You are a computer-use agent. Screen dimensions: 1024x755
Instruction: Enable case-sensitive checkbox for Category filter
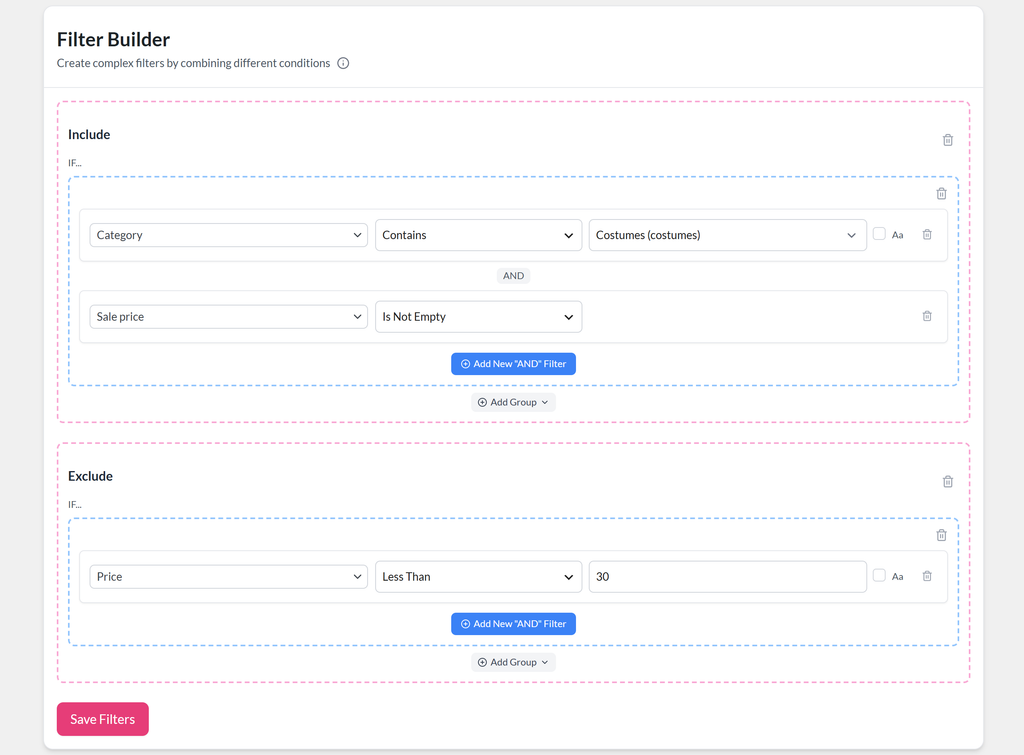tap(879, 234)
